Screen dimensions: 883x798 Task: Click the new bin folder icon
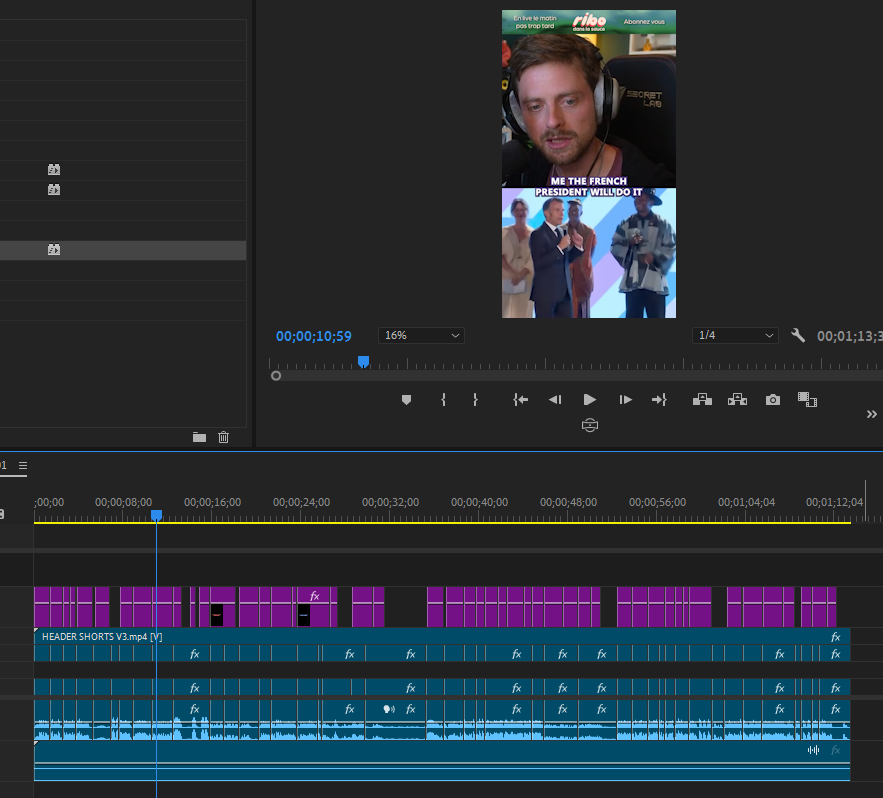(199, 437)
